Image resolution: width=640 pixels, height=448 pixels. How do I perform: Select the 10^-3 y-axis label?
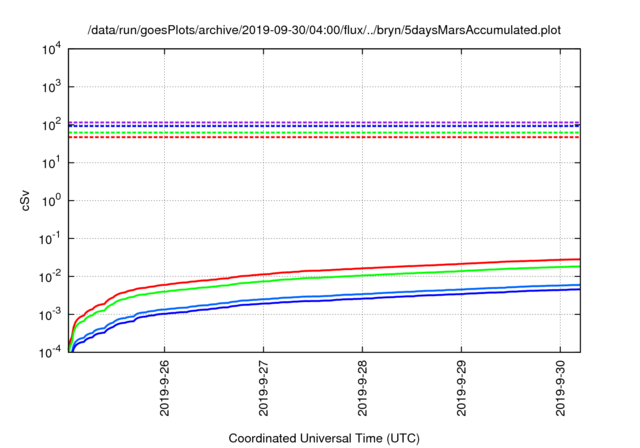pyautogui.click(x=51, y=315)
